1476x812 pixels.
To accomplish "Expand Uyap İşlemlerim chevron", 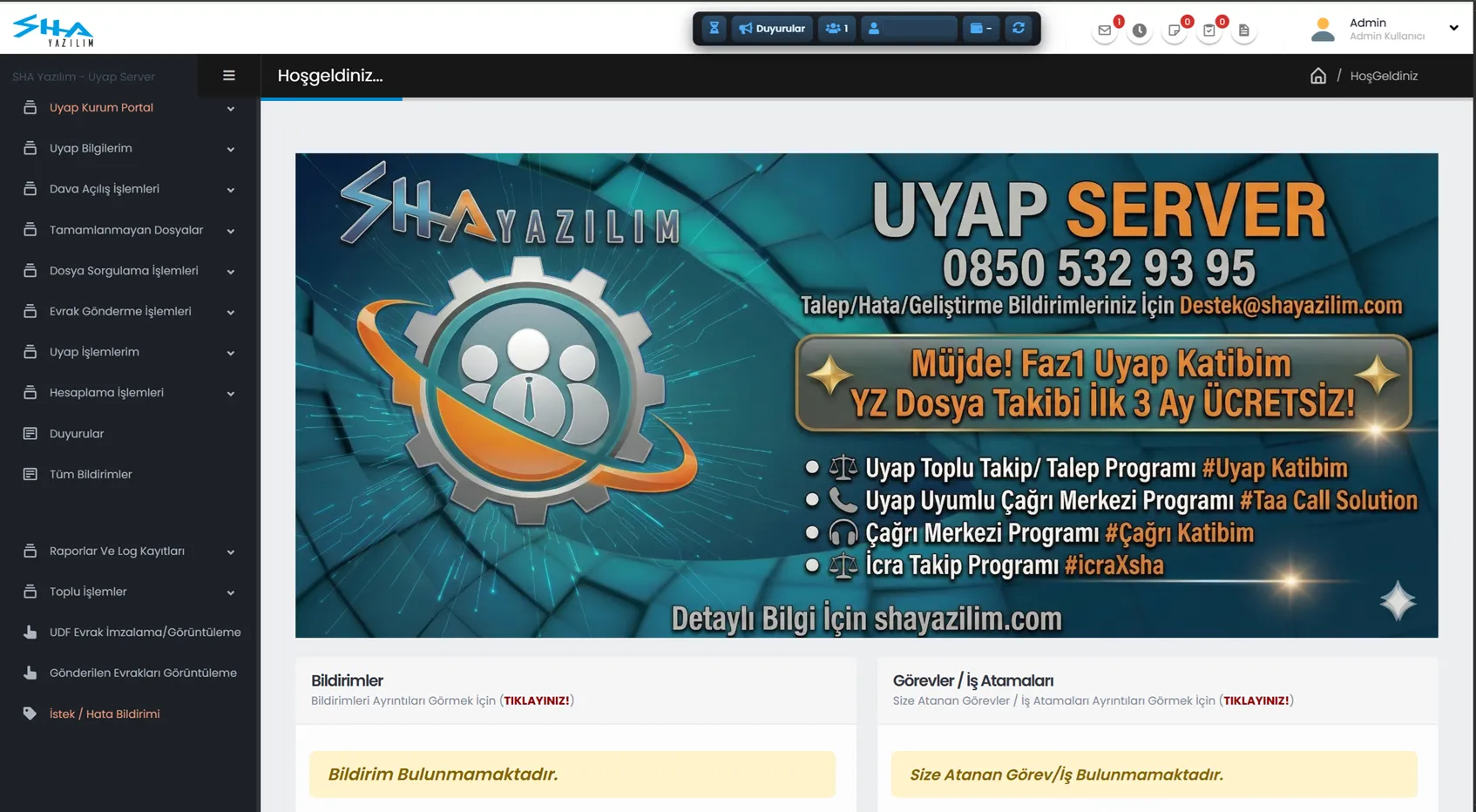I will click(x=231, y=353).
